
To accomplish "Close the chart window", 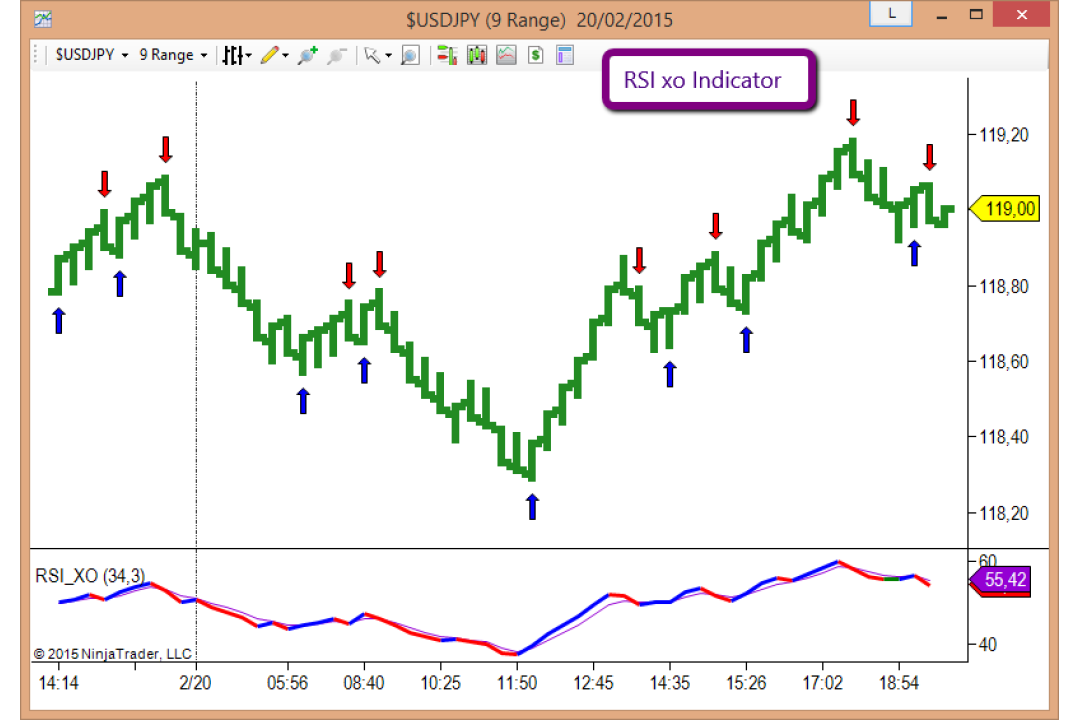I will coord(1021,14).
